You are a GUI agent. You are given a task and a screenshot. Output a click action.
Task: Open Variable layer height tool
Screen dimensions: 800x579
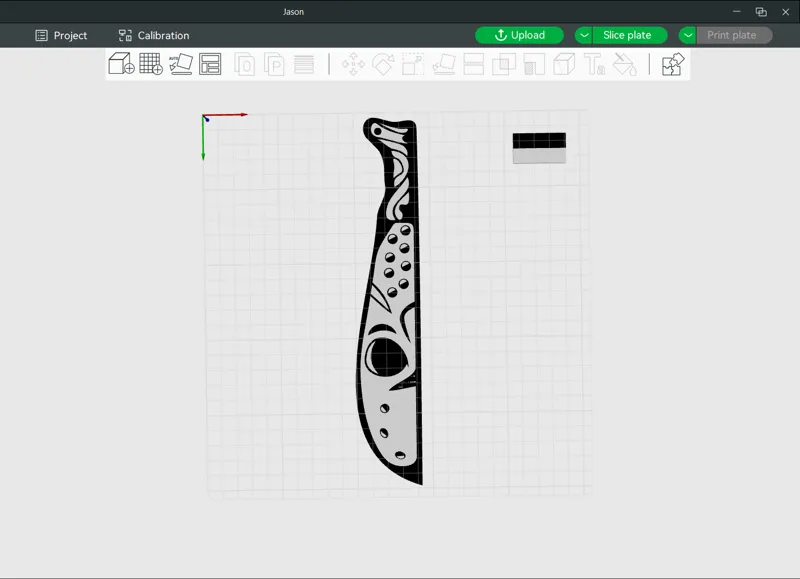click(304, 65)
